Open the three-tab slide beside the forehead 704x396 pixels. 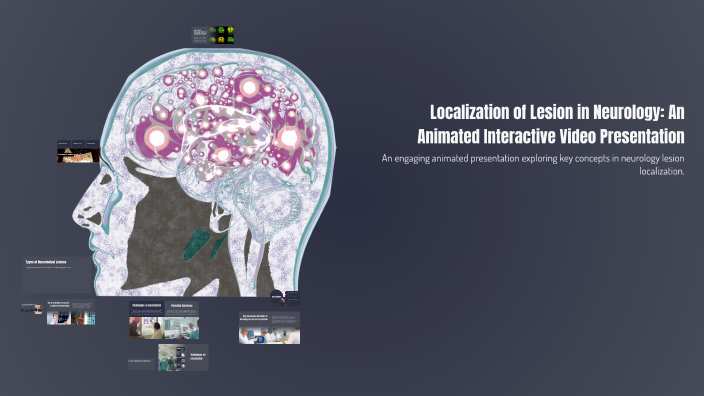(x=78, y=151)
